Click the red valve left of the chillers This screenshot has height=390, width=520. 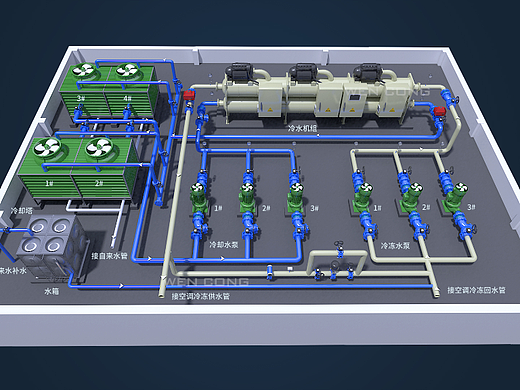189,95
